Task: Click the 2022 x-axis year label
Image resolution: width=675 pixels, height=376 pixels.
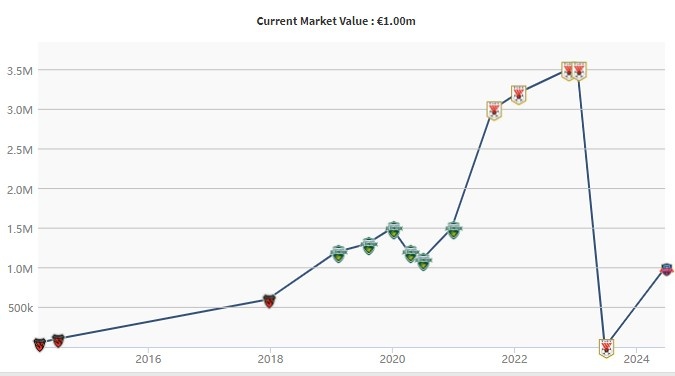Action: [x=514, y=359]
